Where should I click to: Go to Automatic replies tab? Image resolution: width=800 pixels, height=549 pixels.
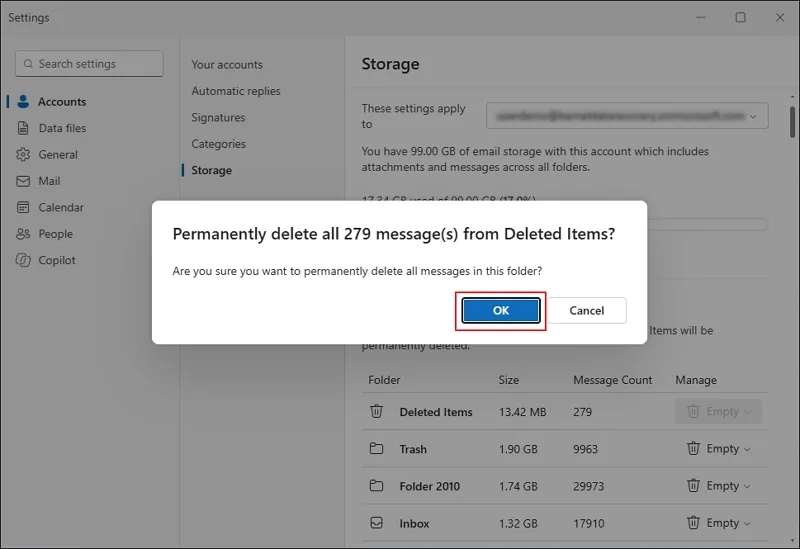(x=236, y=91)
